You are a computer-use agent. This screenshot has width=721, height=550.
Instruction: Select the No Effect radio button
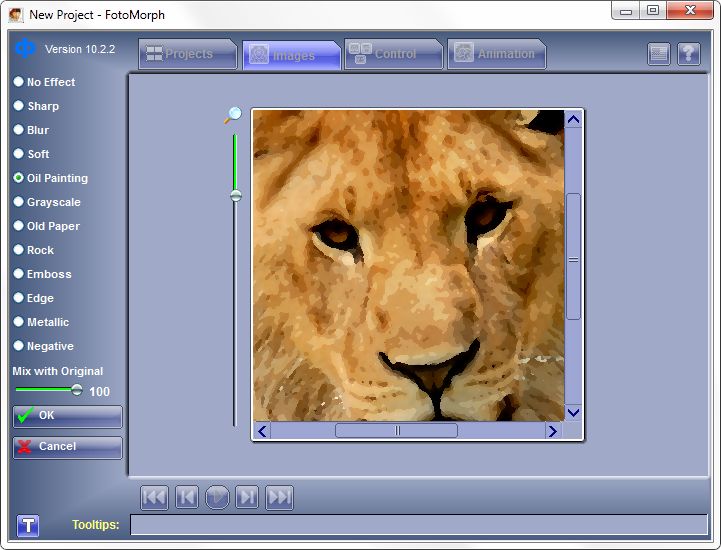(45, 82)
